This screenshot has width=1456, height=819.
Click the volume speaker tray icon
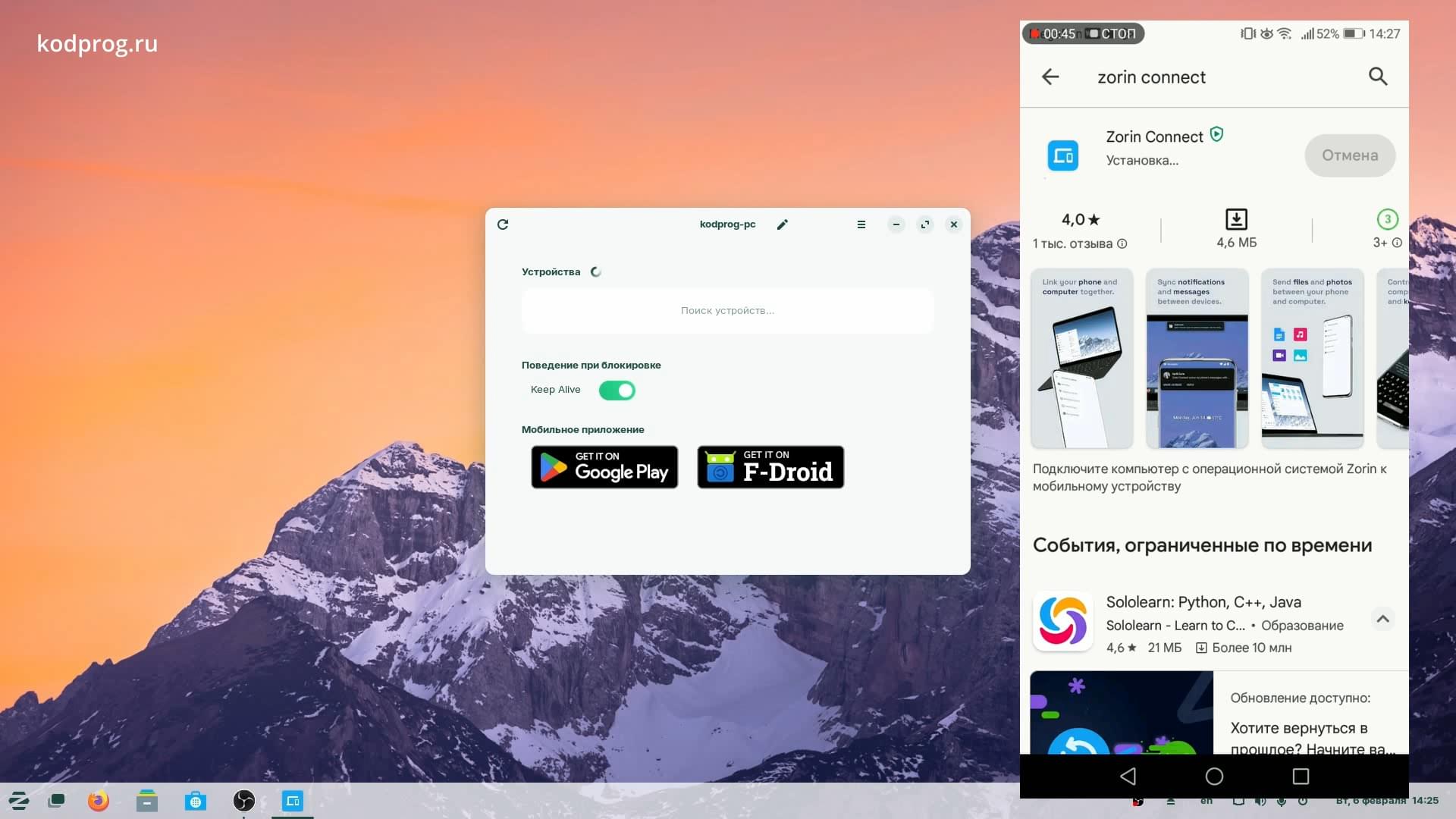pos(1260,801)
